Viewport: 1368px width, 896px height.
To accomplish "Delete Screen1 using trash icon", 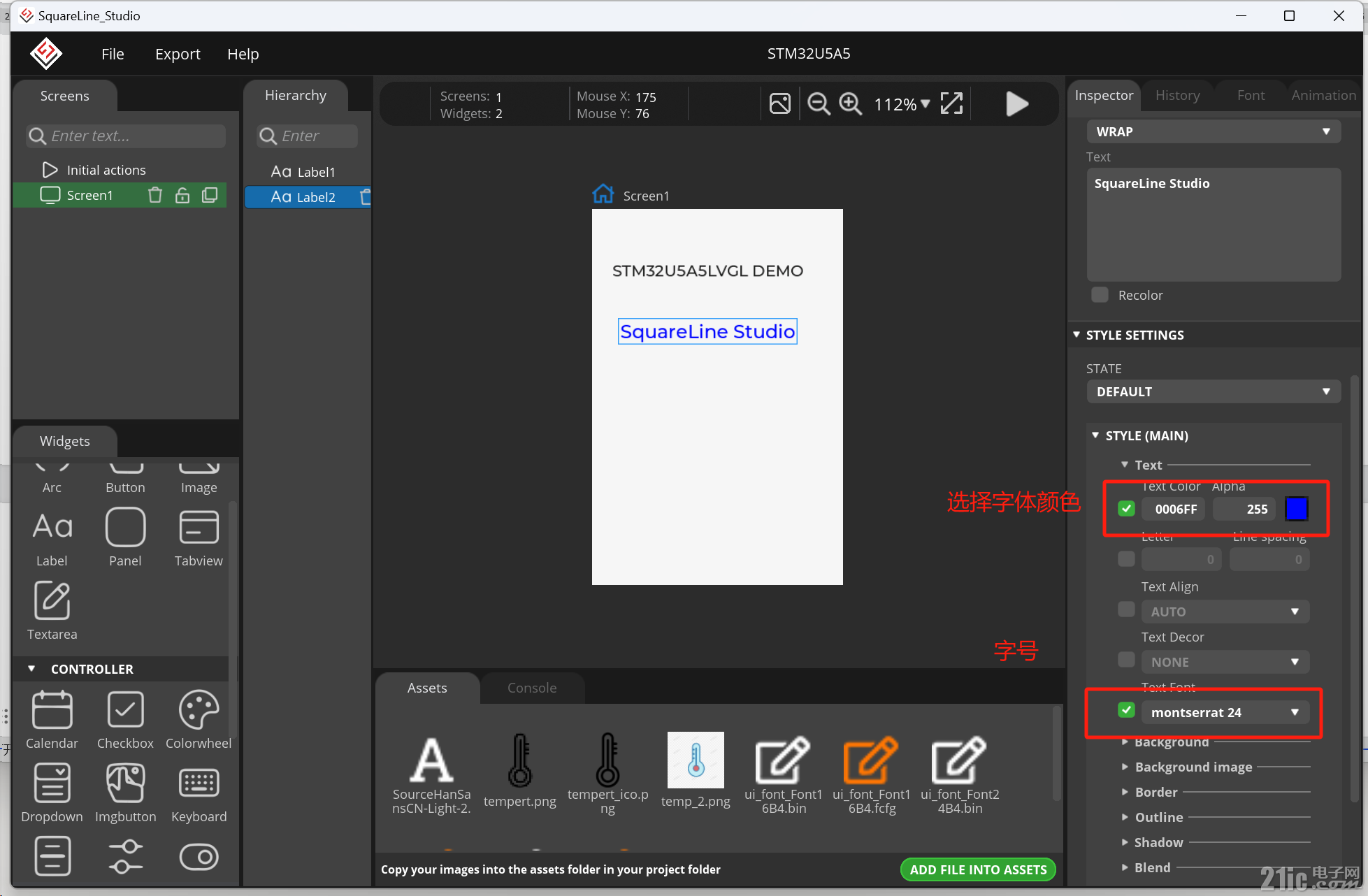I will pos(155,195).
